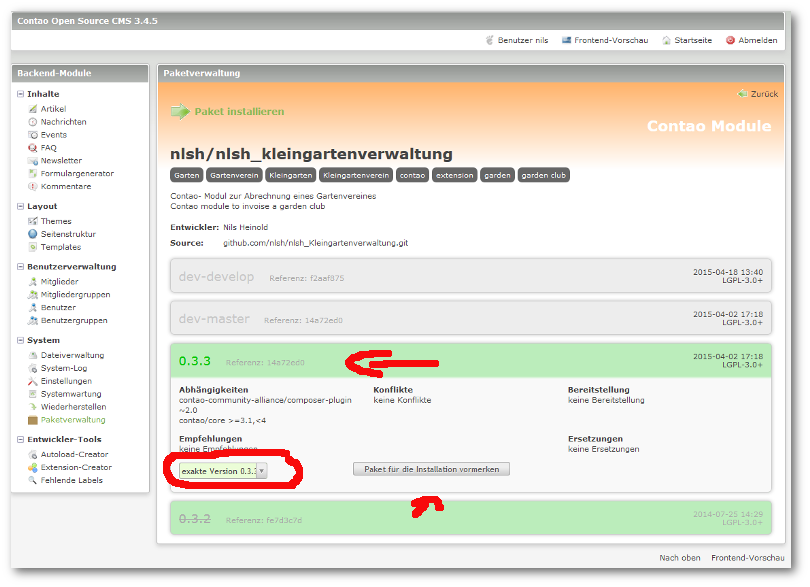Click the extension tag
Viewport: 810px width, 587px height.
click(x=455, y=176)
